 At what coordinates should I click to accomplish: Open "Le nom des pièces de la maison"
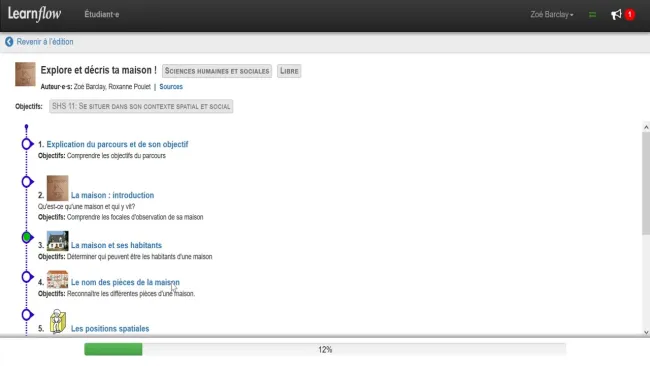point(125,282)
